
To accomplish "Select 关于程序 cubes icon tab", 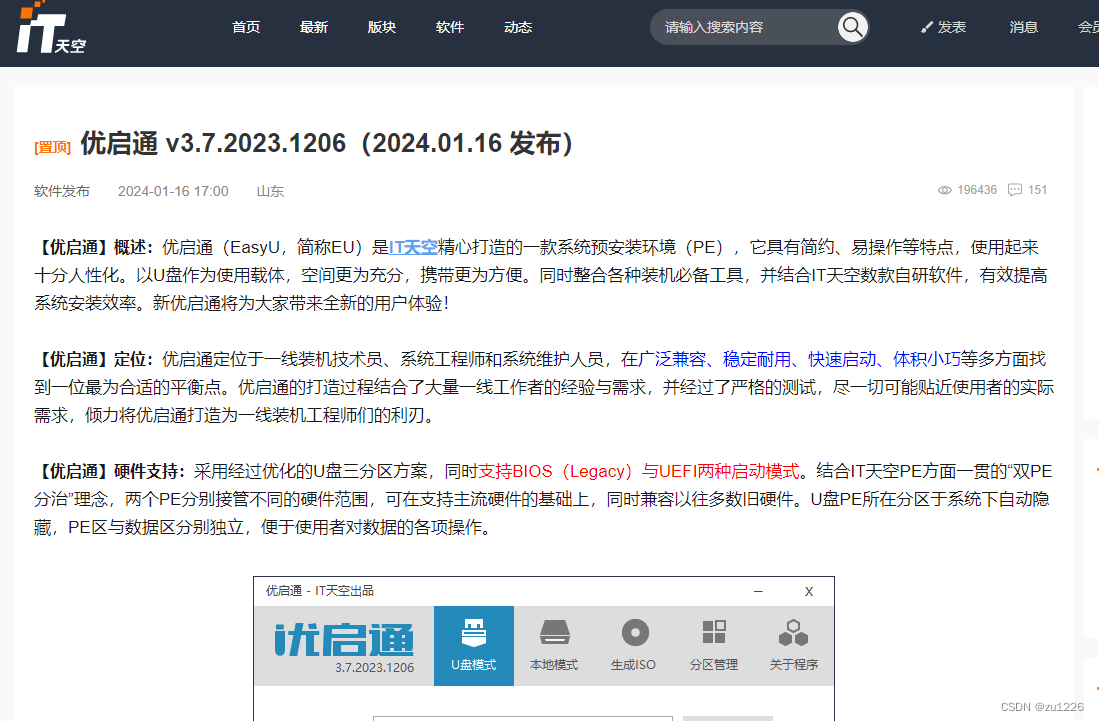I will 793,645.
